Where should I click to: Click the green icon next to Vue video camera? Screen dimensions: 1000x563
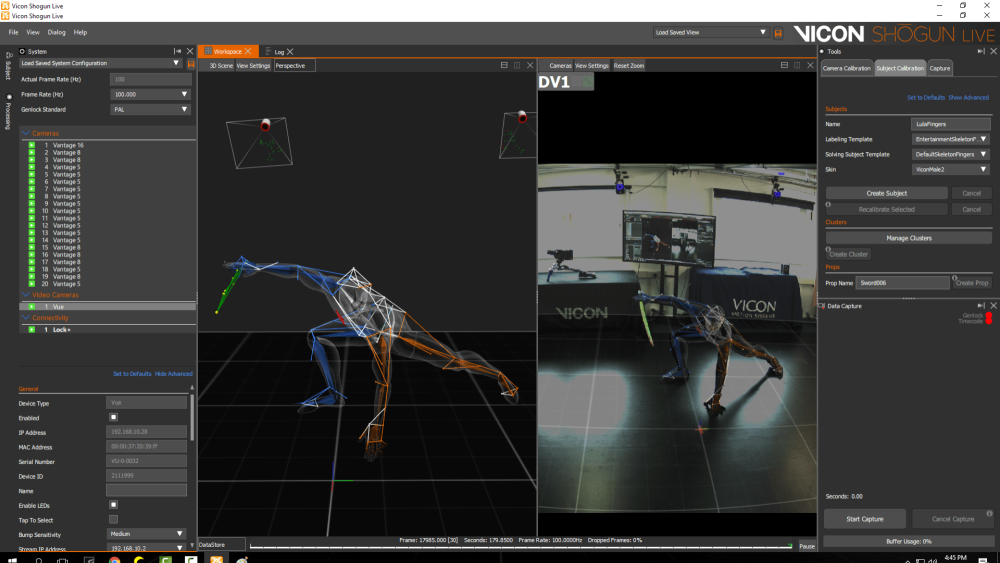(x=31, y=306)
